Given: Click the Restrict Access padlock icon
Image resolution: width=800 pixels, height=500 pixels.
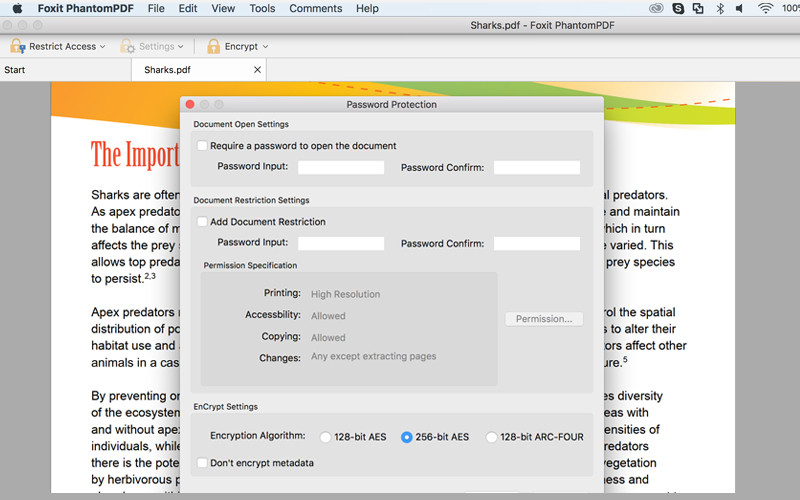Looking at the screenshot, I should [17, 46].
